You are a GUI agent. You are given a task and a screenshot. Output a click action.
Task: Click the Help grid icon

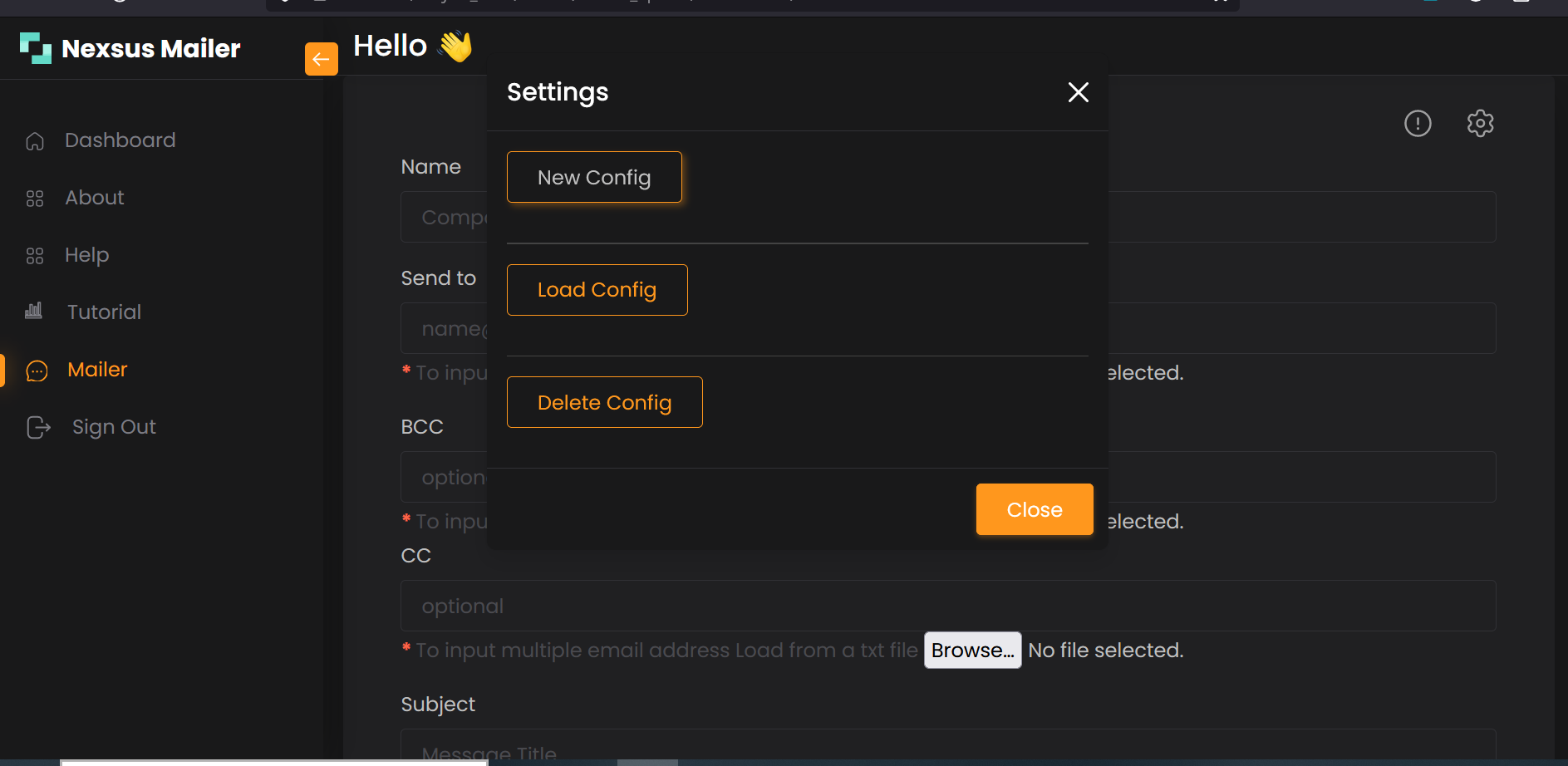pyautogui.click(x=35, y=256)
